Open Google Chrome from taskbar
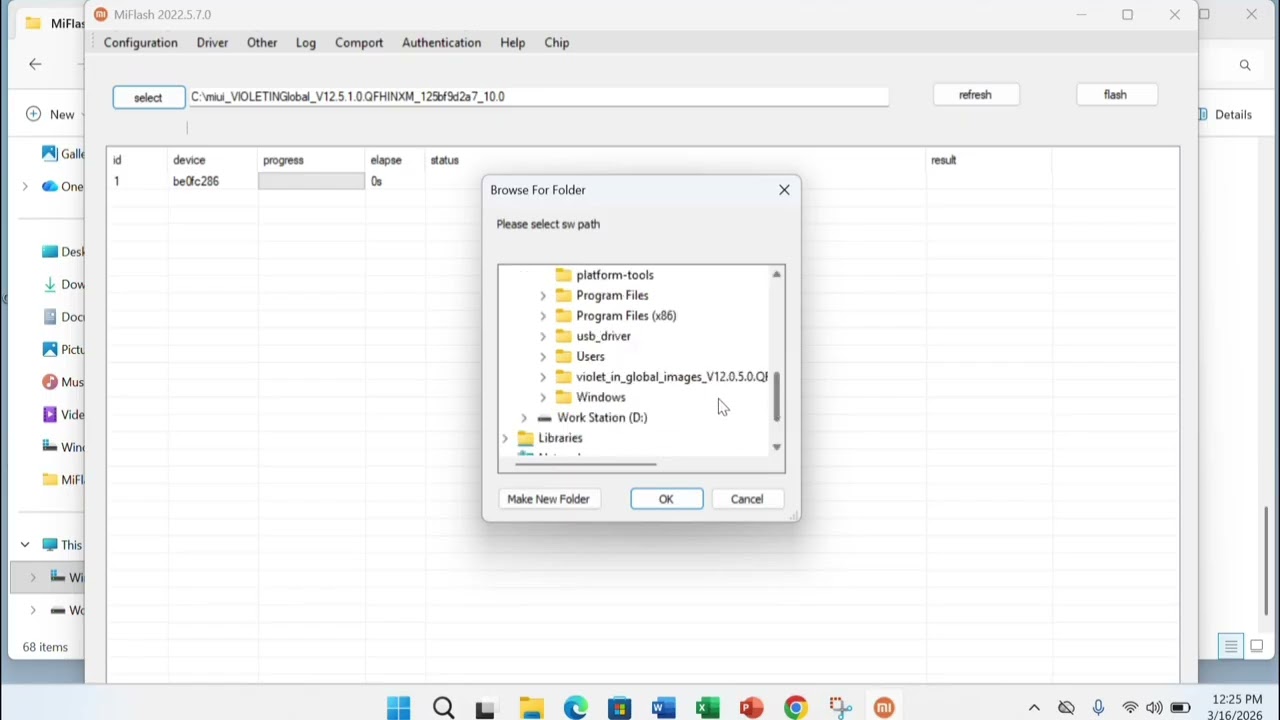The image size is (1280, 720). coord(796,708)
